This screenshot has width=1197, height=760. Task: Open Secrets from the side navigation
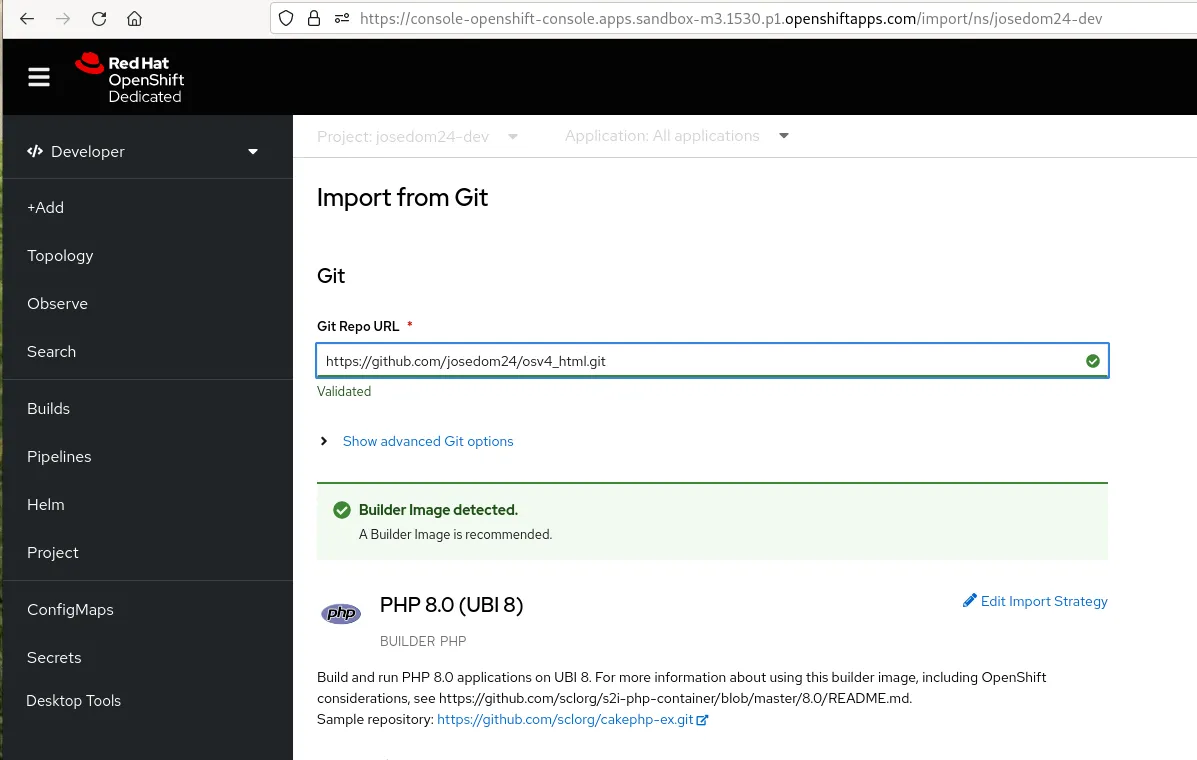(54, 658)
